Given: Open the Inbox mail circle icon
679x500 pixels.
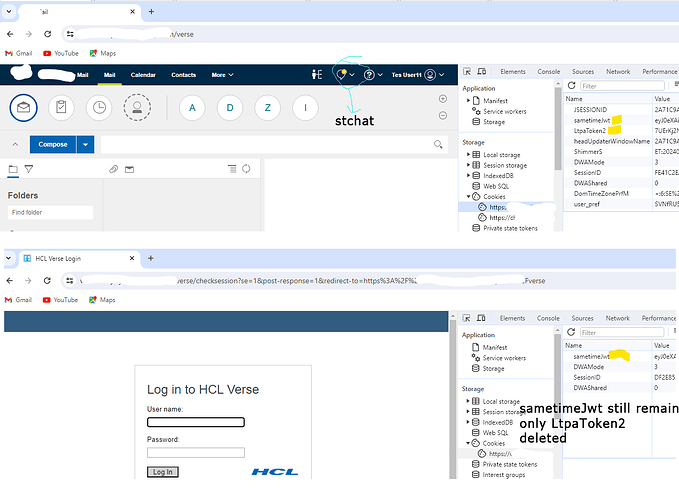Looking at the screenshot, I should point(23,107).
